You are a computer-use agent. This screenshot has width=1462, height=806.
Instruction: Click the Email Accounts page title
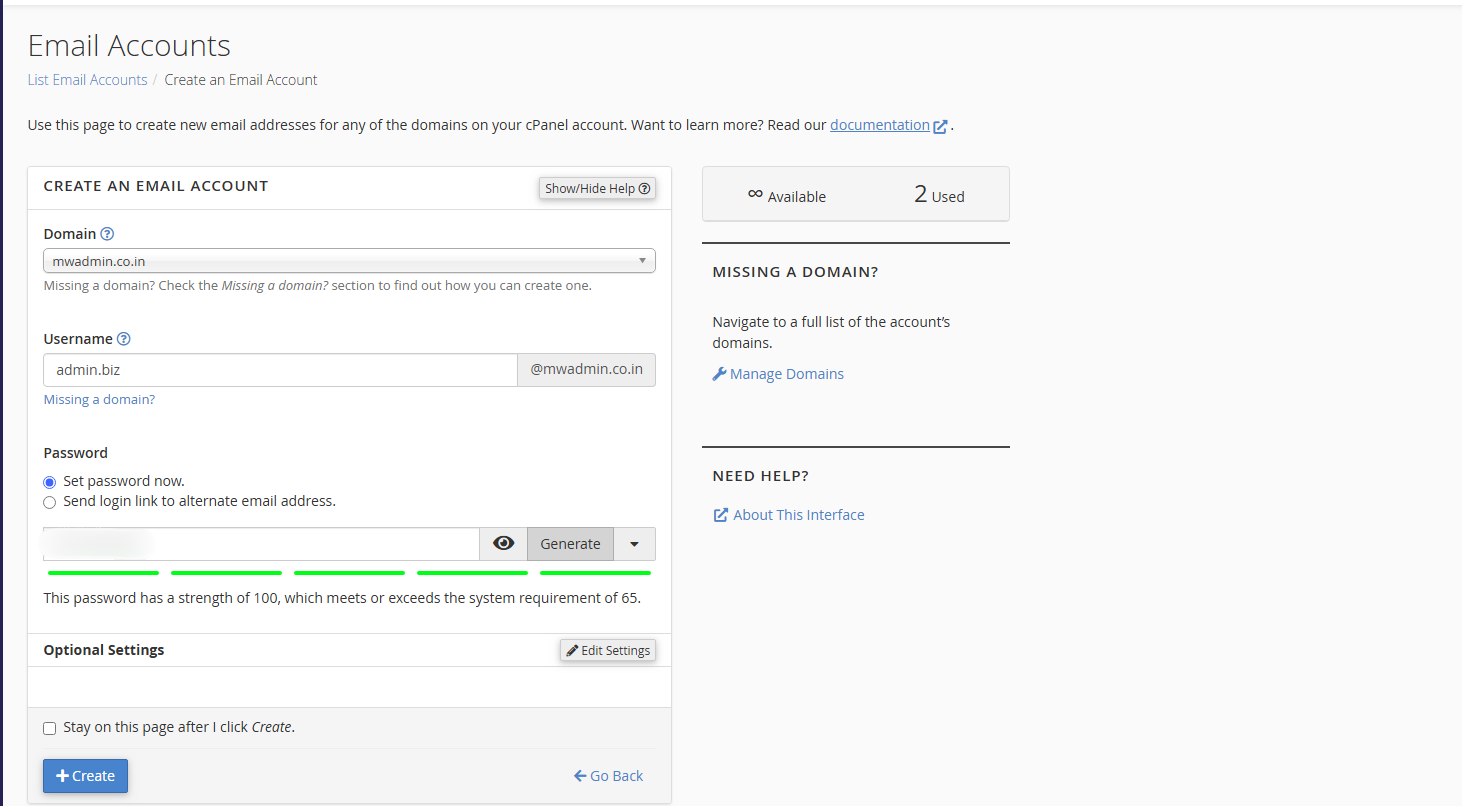coord(129,46)
